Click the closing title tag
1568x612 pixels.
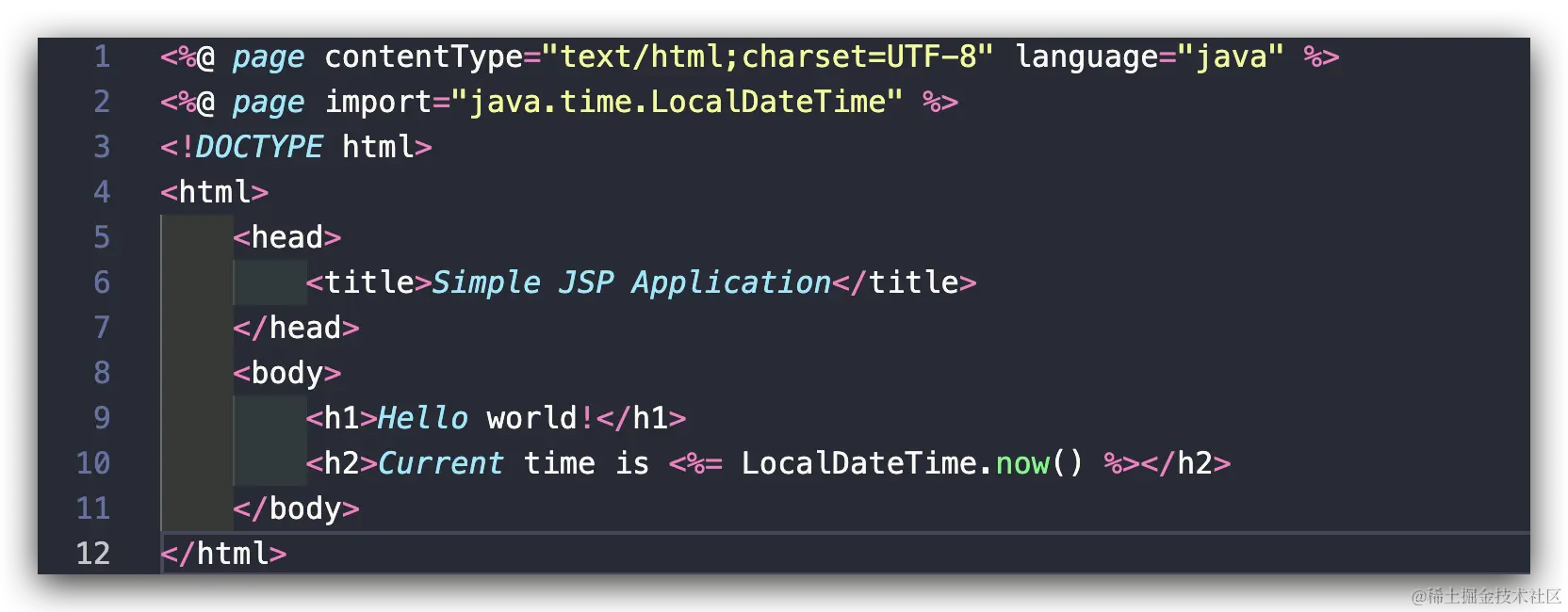point(905,282)
